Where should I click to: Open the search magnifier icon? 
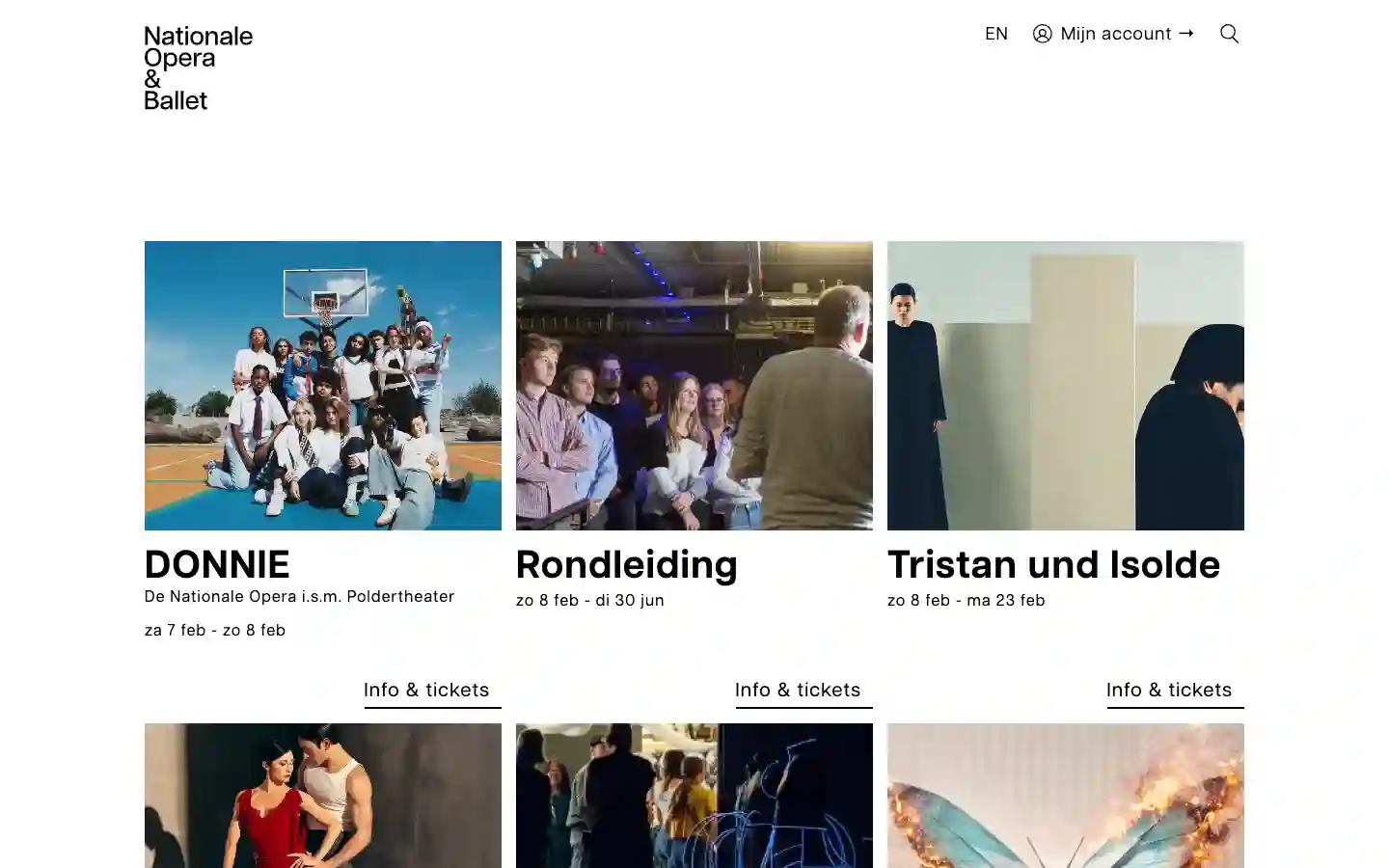click(1229, 33)
